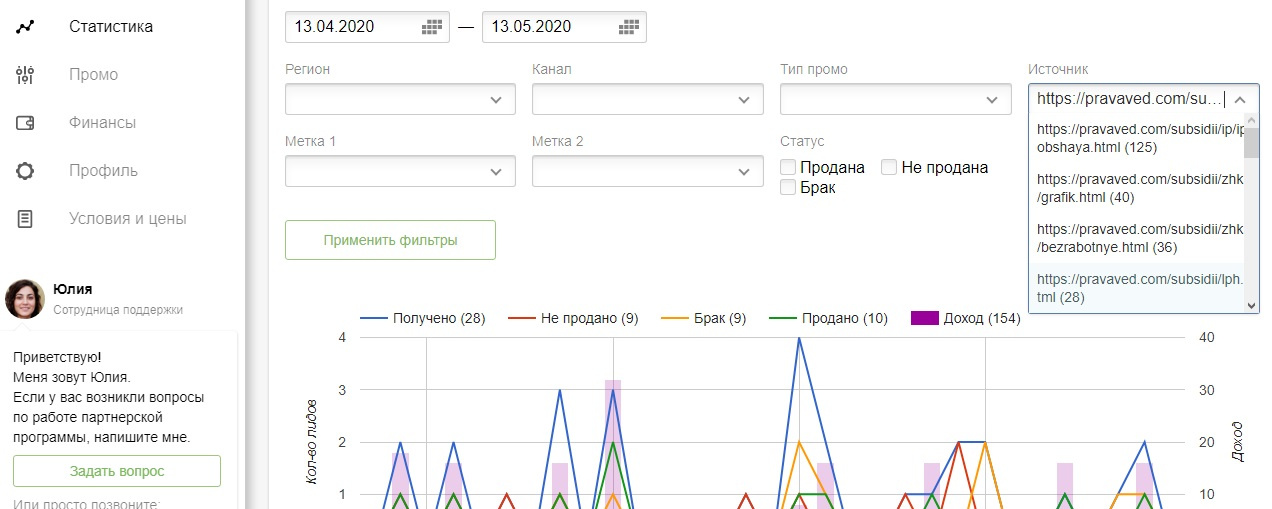This screenshot has height=509, width=1272.
Task: Choose source option bezrabotnye.html (36)
Action: pos(1136,237)
